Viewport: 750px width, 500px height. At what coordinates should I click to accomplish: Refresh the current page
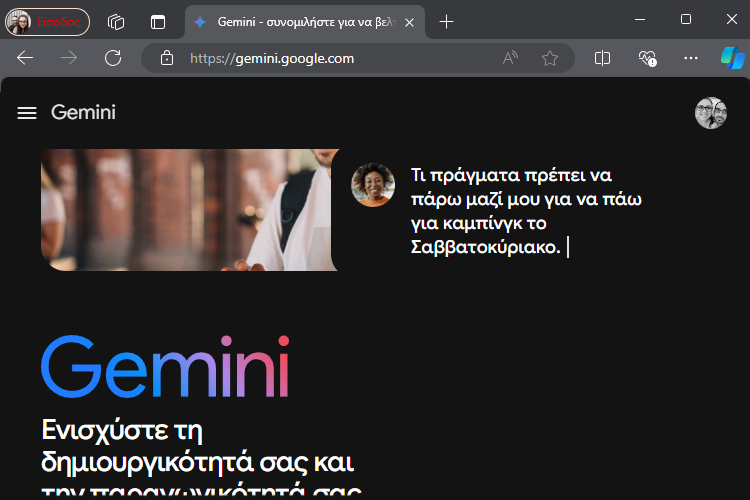click(x=113, y=58)
